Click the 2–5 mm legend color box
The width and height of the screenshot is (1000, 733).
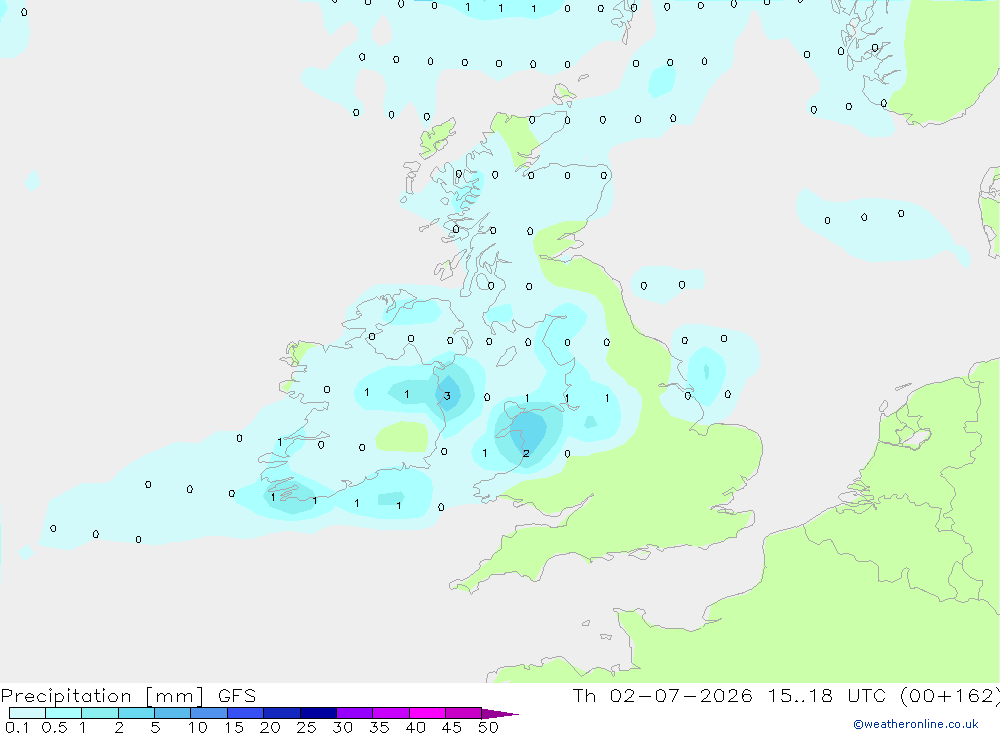[136, 713]
